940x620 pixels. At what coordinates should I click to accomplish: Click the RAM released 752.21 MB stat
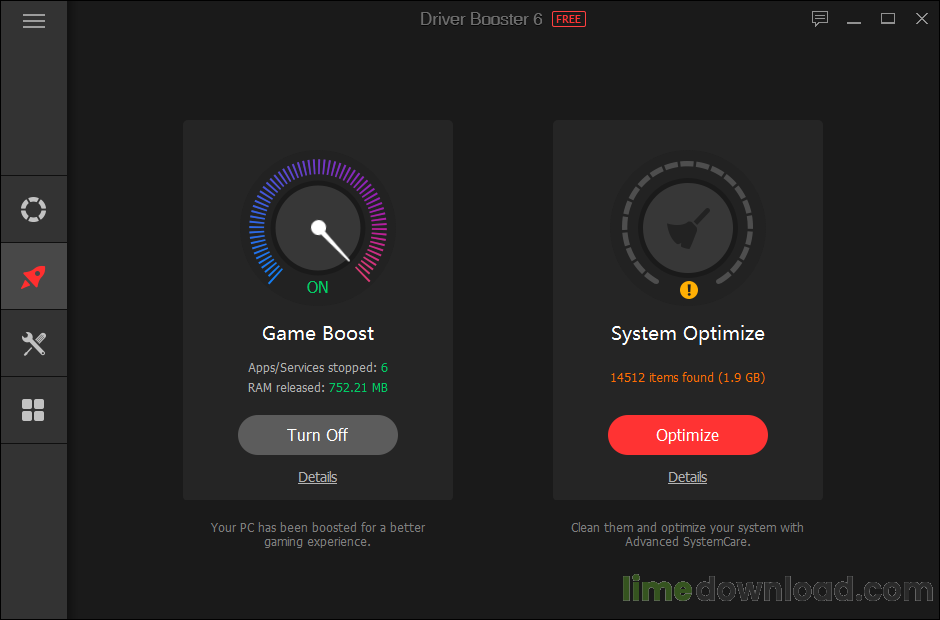coord(317,387)
